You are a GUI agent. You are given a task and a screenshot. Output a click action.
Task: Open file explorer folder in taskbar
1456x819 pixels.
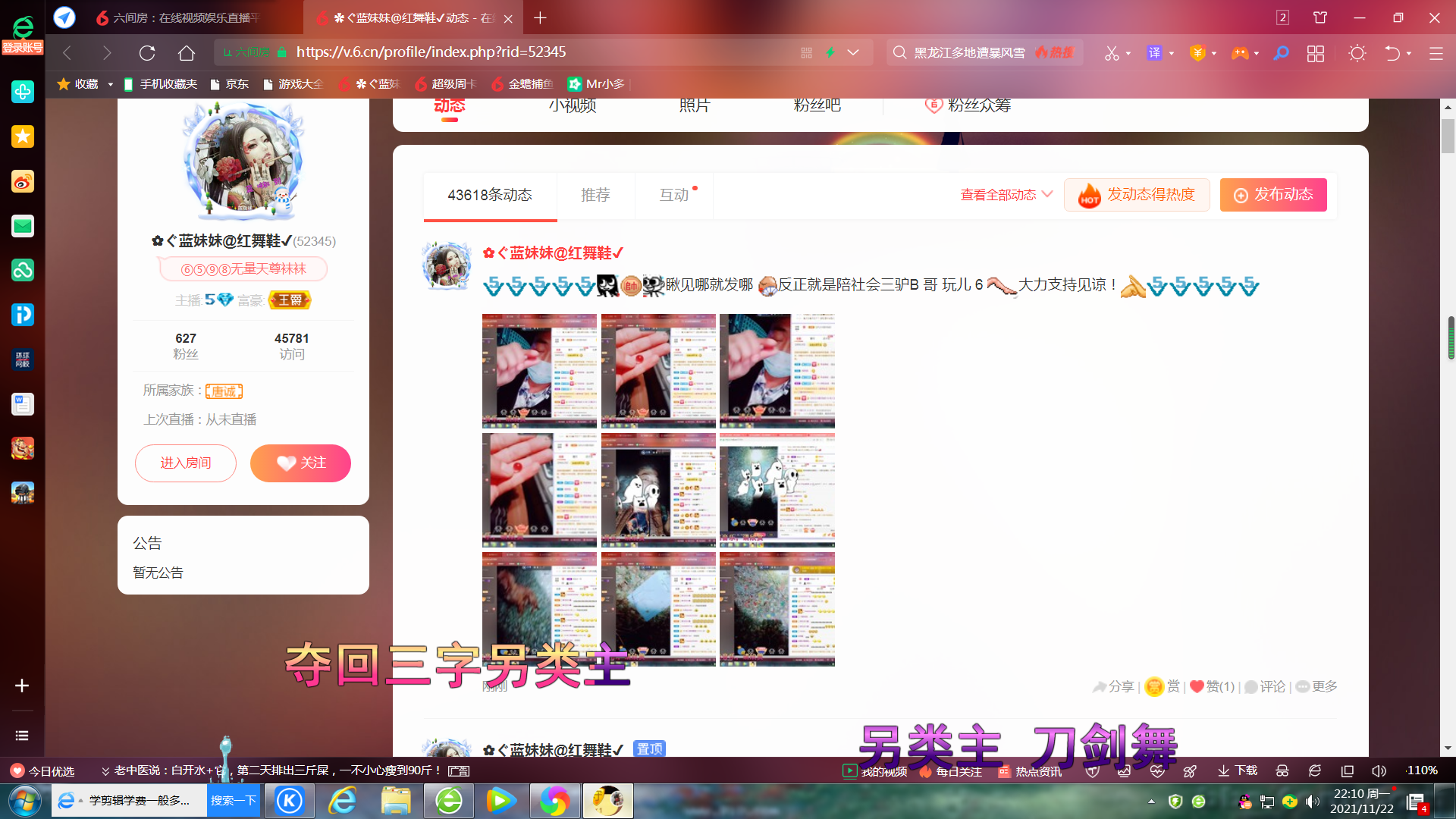pyautogui.click(x=396, y=801)
